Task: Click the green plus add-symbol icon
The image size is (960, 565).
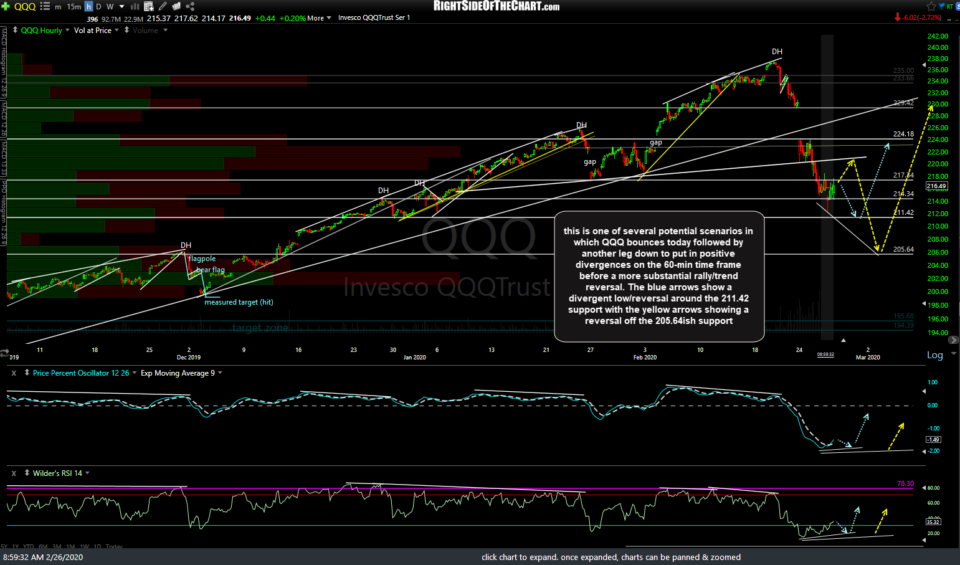Action: click(6, 6)
